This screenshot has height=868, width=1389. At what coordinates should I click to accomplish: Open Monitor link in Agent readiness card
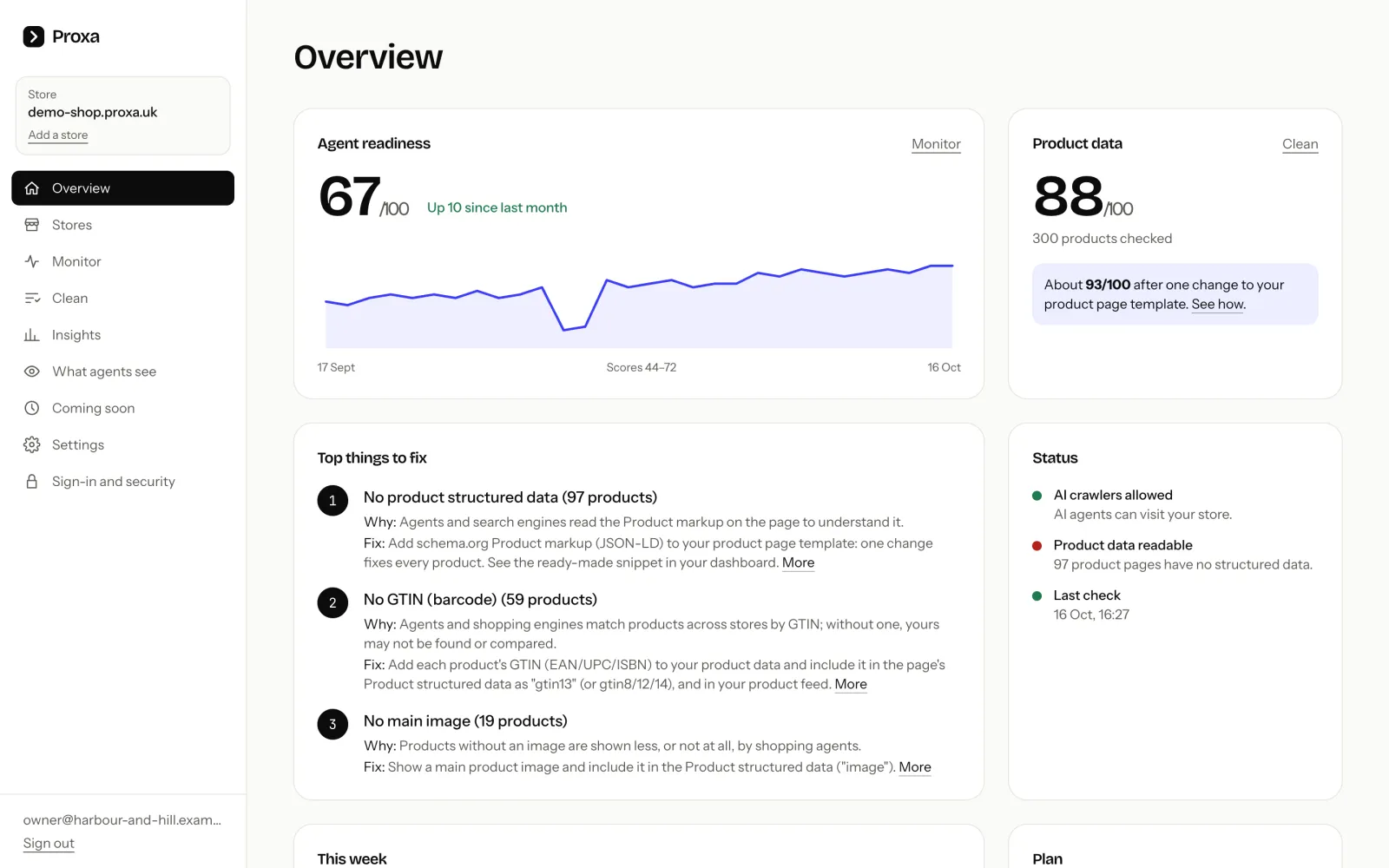936,144
